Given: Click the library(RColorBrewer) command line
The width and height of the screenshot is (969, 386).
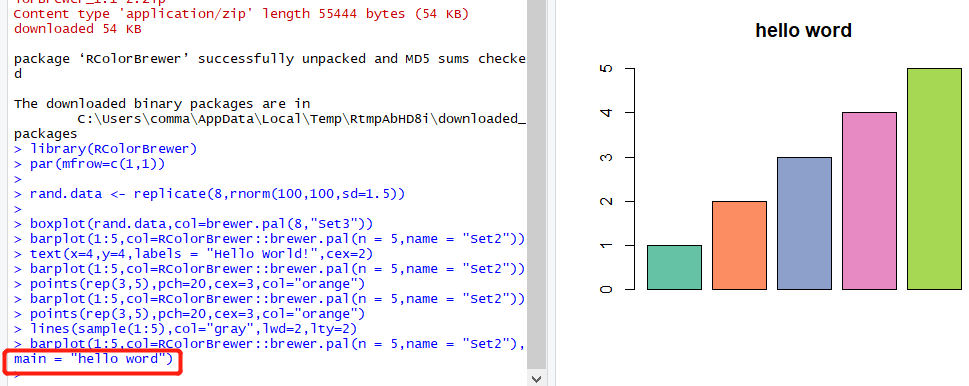Looking at the screenshot, I should click(x=105, y=149).
